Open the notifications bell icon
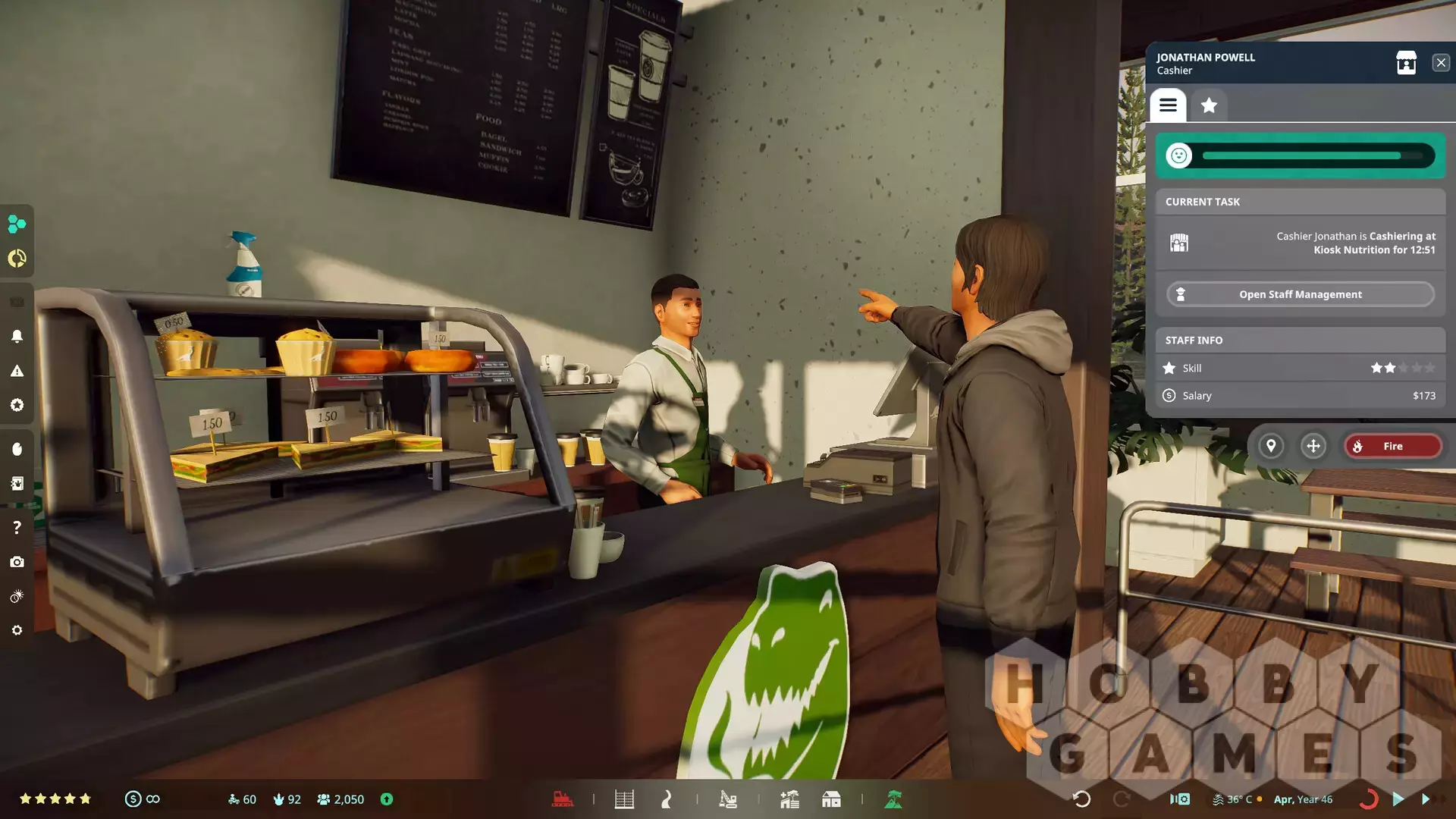The height and width of the screenshot is (819, 1456). 17,336
